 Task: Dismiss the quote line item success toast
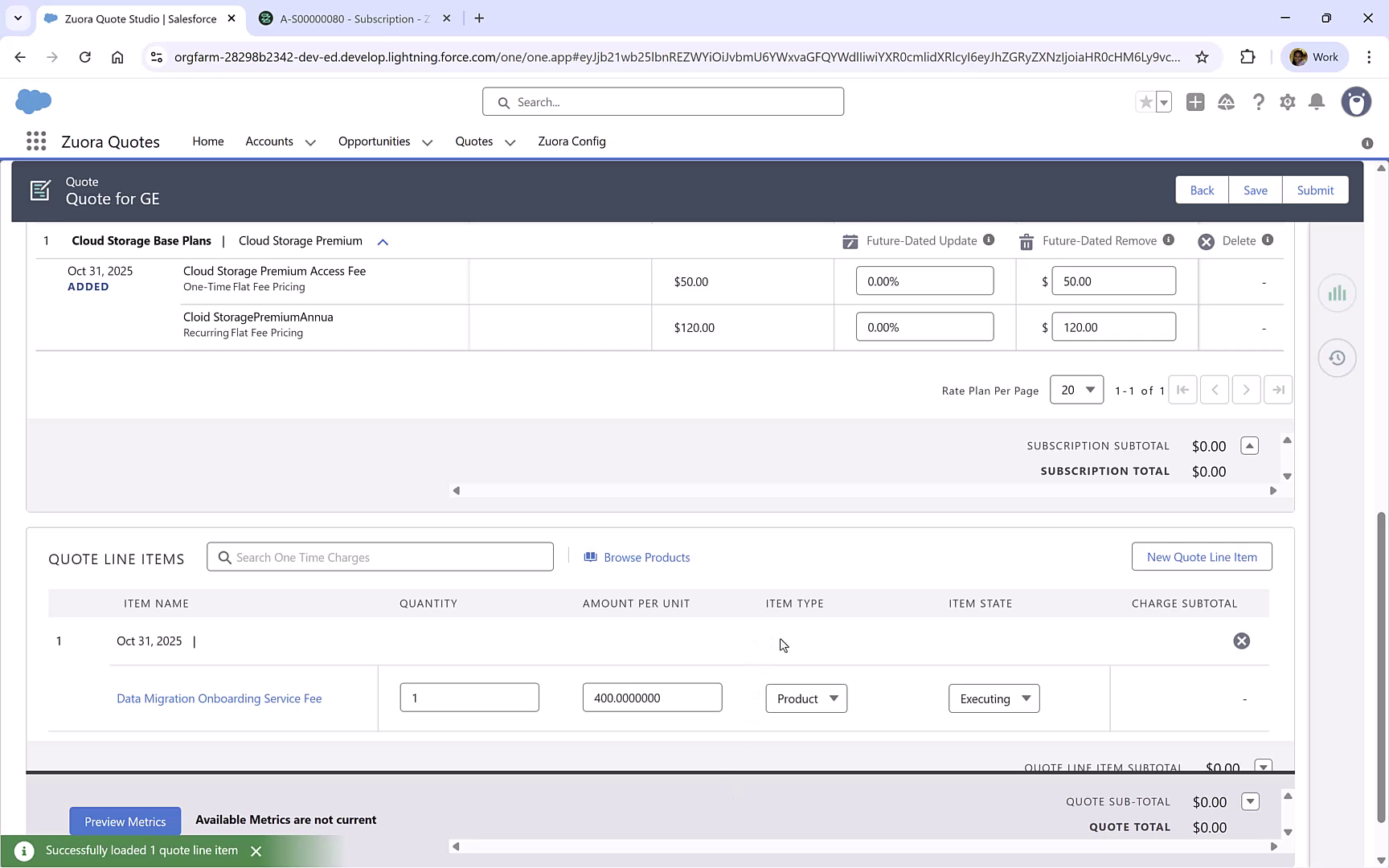click(256, 850)
